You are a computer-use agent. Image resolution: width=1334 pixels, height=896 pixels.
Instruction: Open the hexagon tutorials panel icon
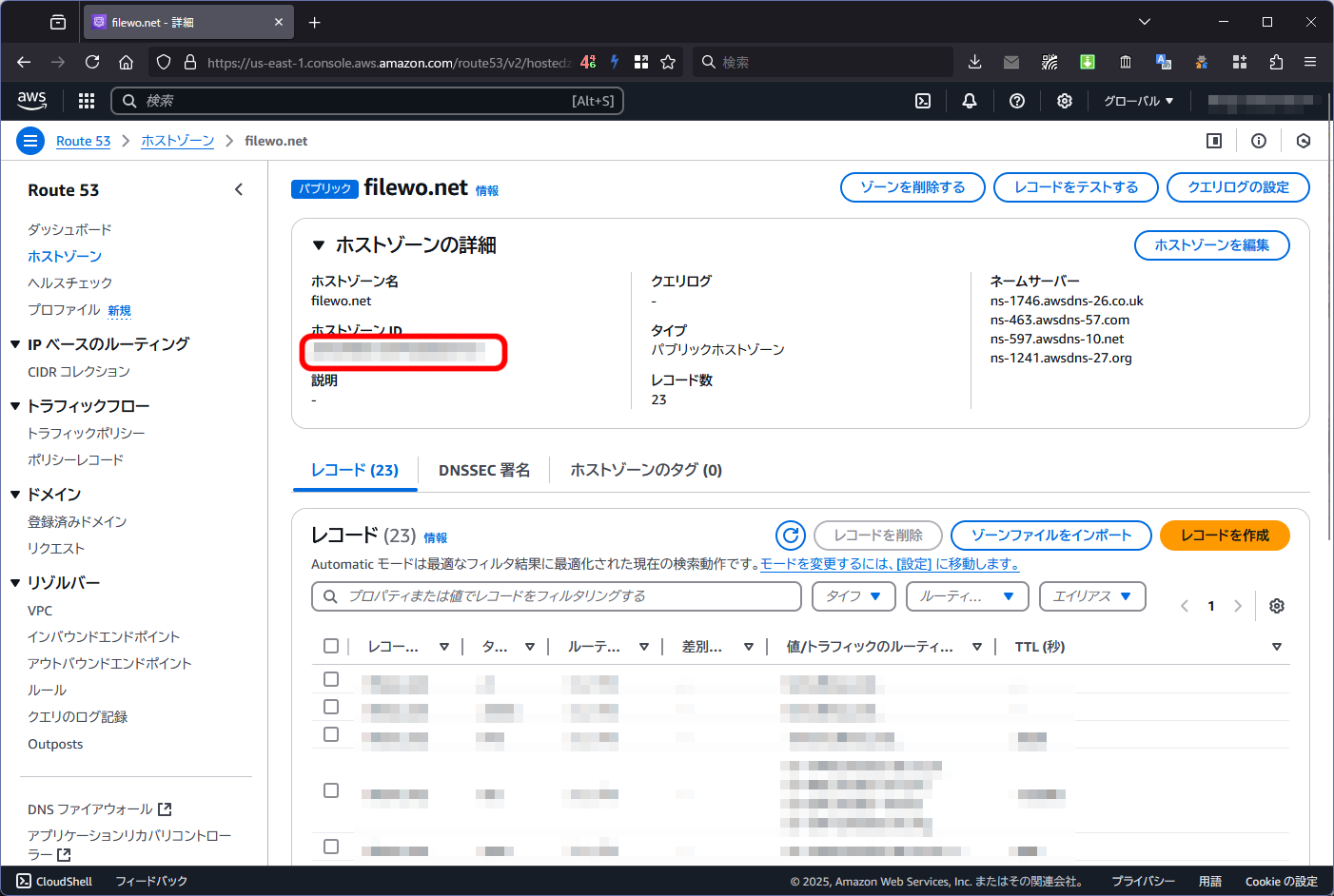[1304, 141]
